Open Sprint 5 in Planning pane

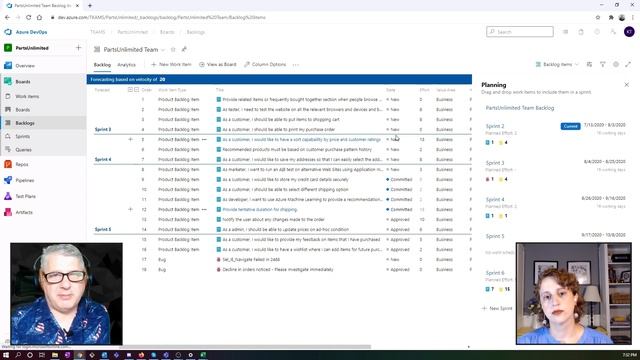pyautogui.click(x=495, y=236)
